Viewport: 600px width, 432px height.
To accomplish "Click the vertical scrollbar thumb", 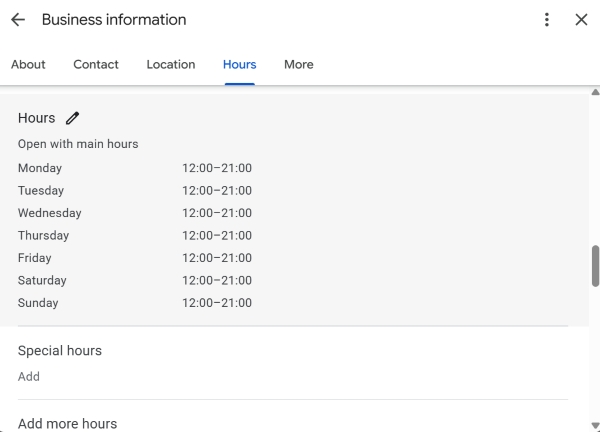I will pos(595,266).
